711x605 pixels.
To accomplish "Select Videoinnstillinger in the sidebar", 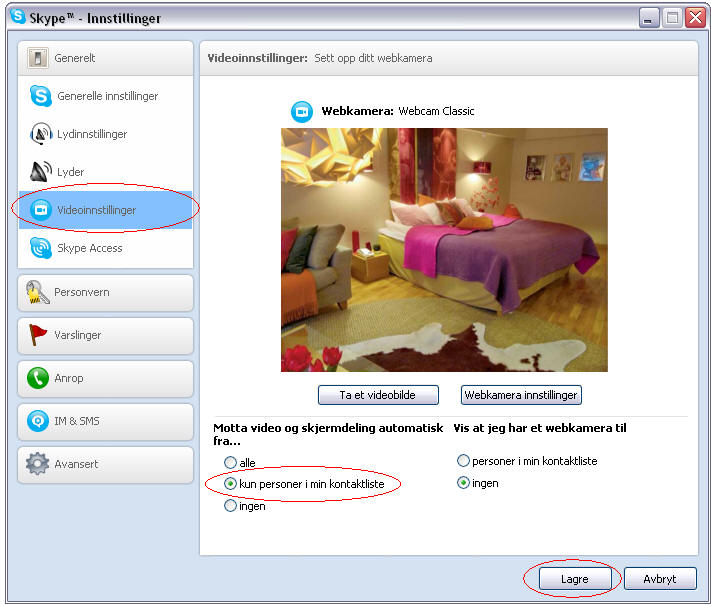I will (105, 210).
